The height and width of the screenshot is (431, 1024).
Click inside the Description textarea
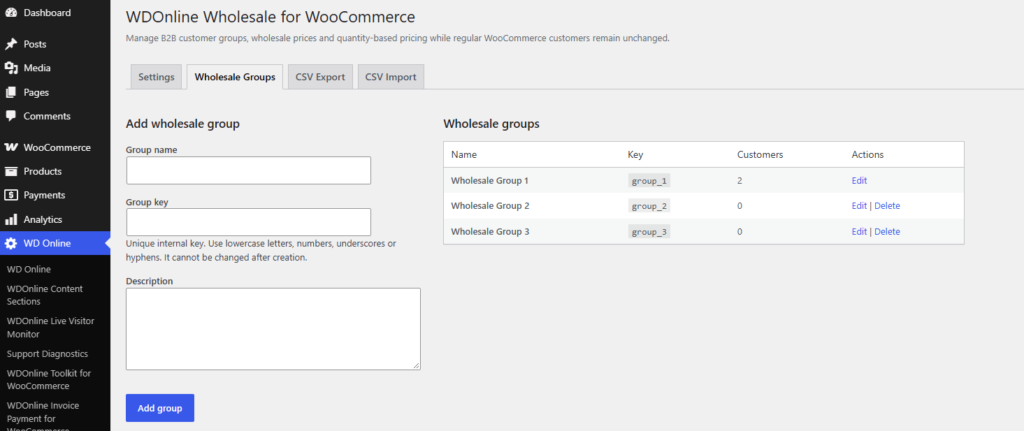tap(273, 329)
